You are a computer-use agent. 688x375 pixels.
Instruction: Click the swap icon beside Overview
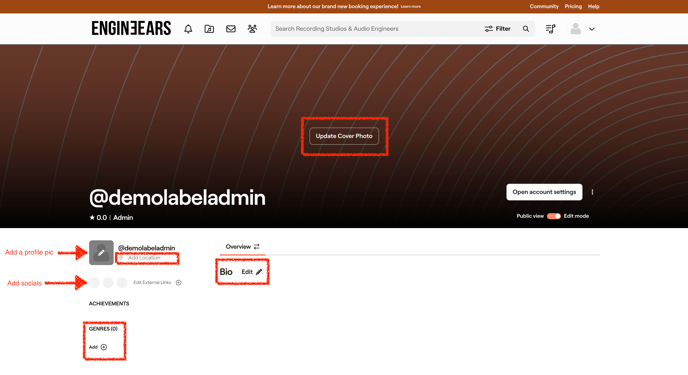(x=257, y=247)
